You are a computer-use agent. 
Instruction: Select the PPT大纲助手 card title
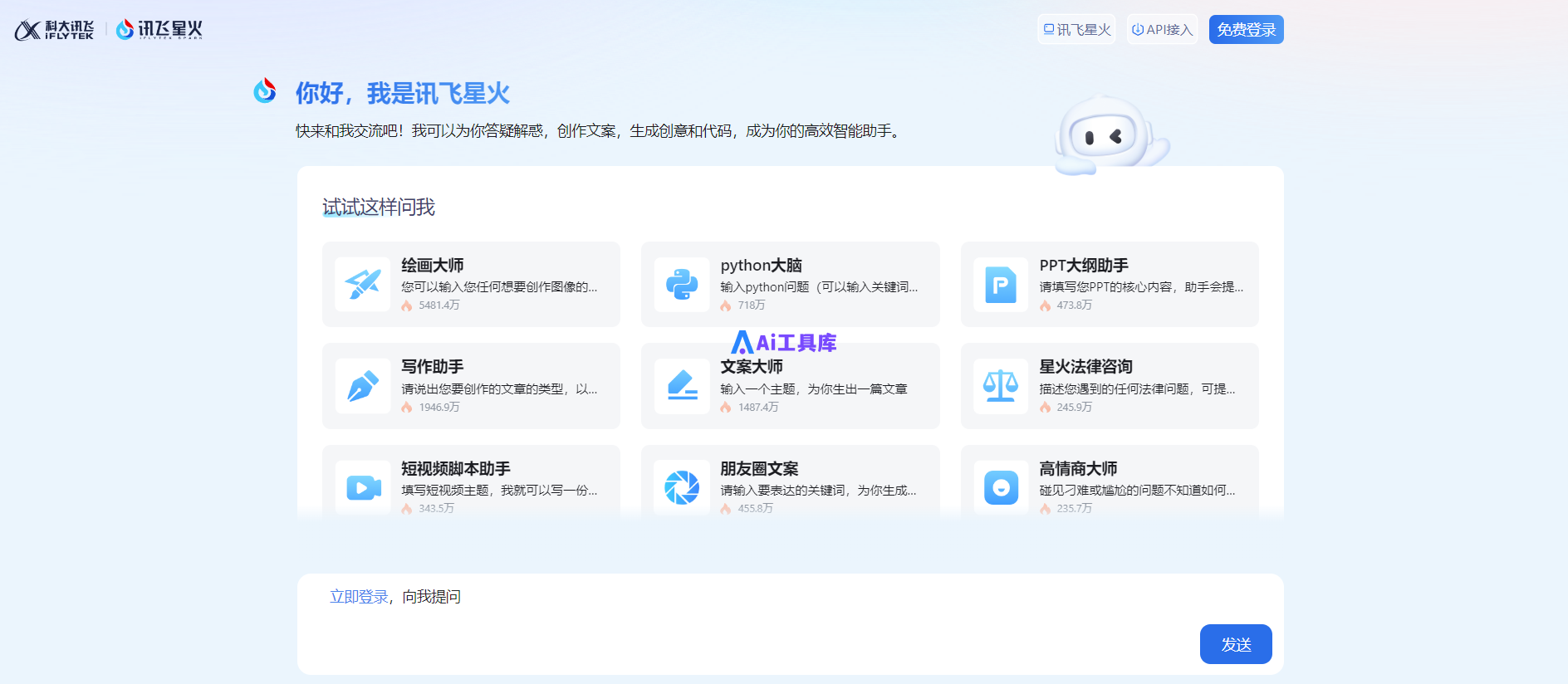point(1084,266)
